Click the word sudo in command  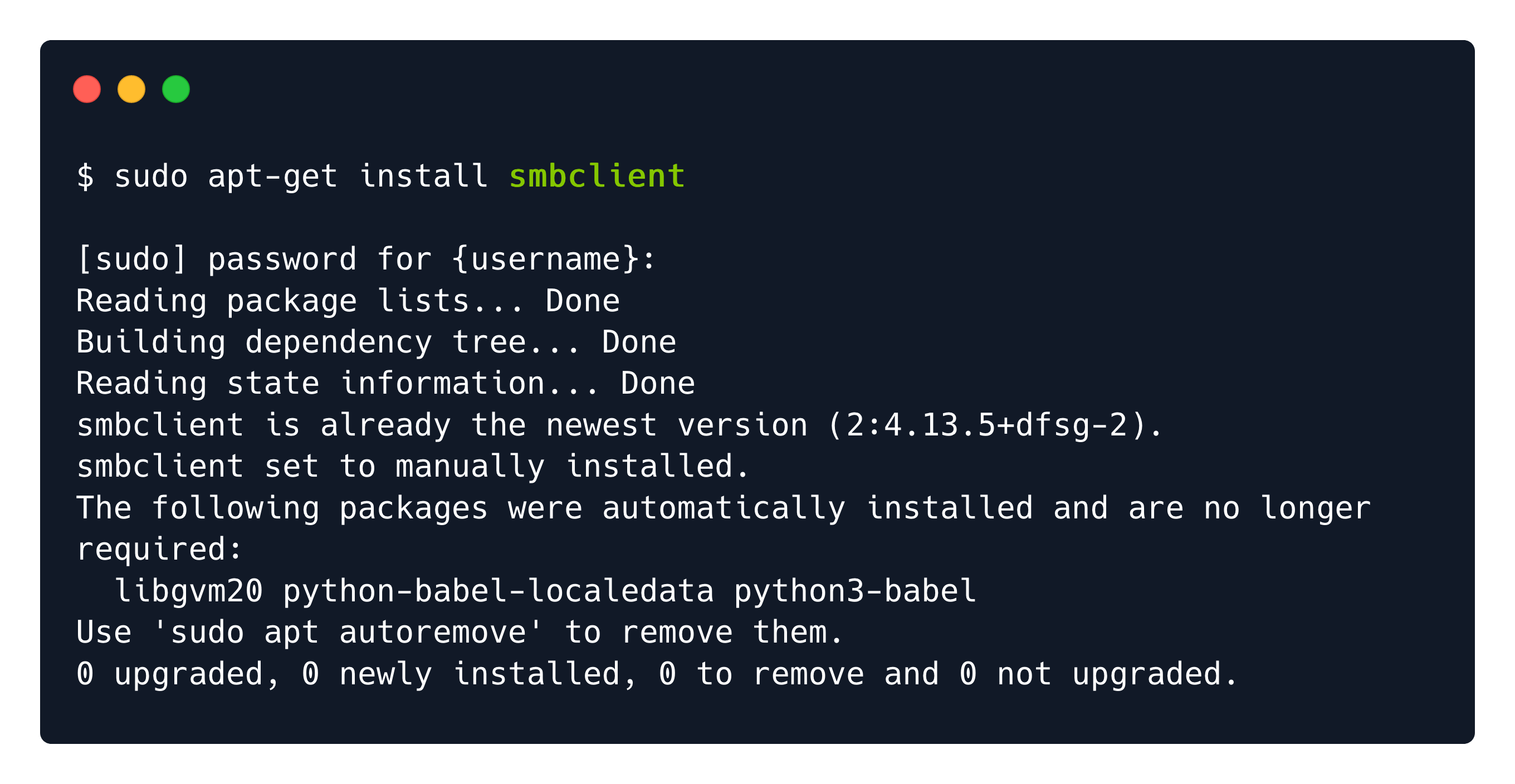coord(151,177)
